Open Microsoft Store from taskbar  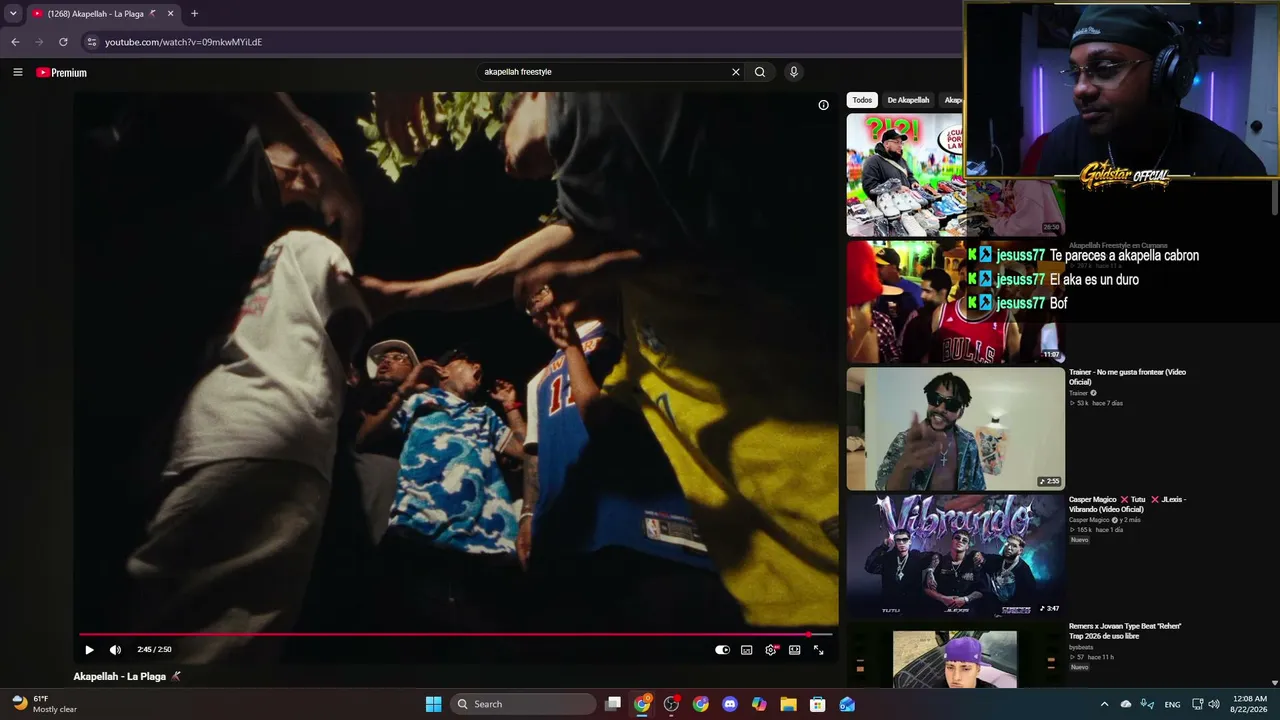[817, 704]
